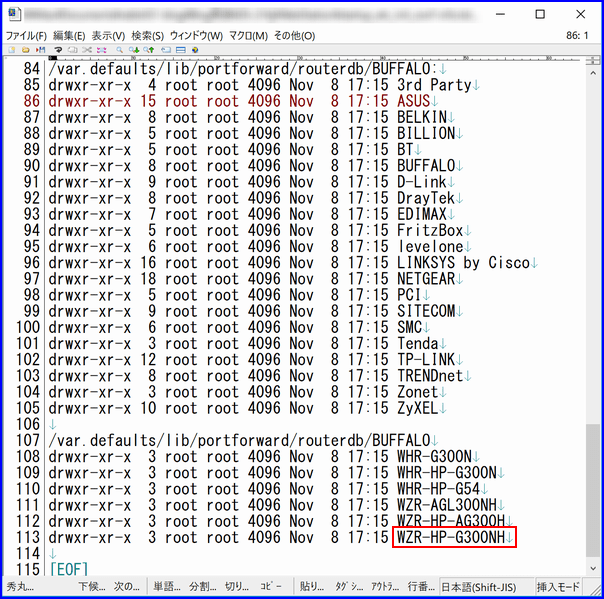Open the ウィンドウ(W) menu

point(196,36)
